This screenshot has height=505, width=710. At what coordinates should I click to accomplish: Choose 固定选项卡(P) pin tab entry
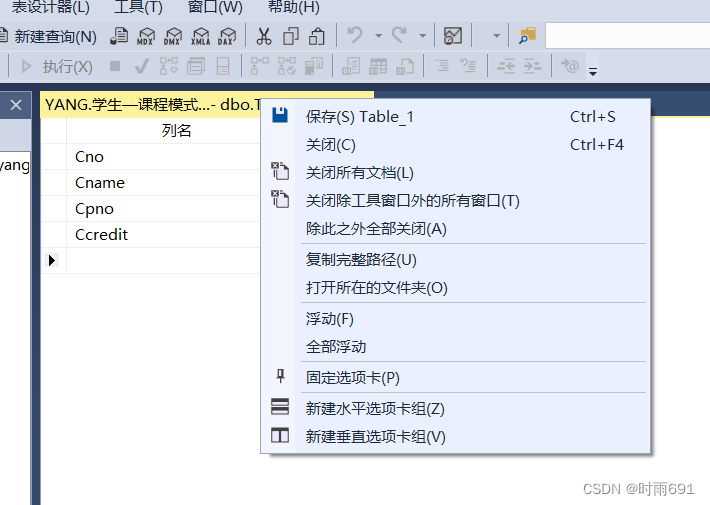456,378
